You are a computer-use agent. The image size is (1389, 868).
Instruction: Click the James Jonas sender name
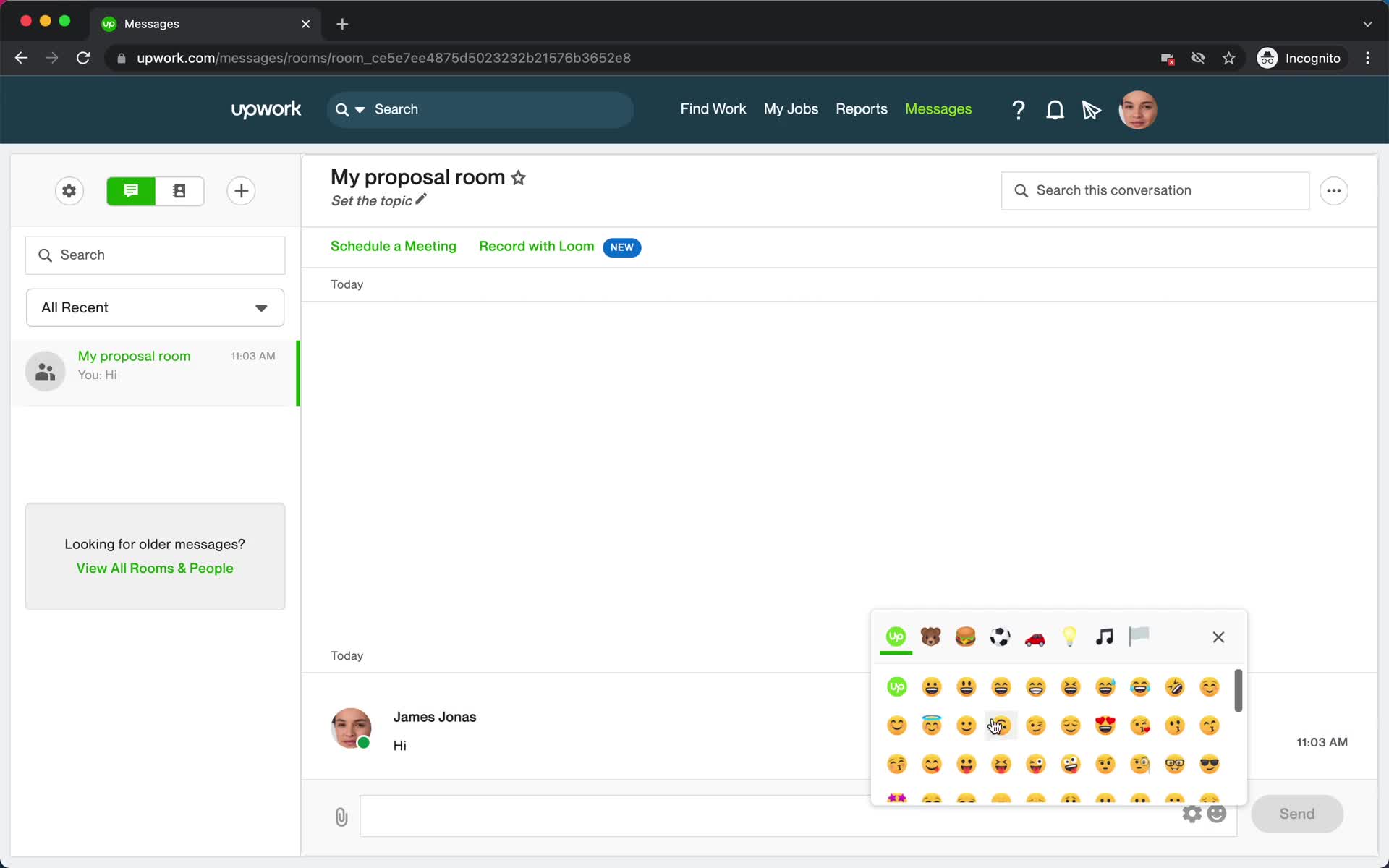tap(434, 717)
